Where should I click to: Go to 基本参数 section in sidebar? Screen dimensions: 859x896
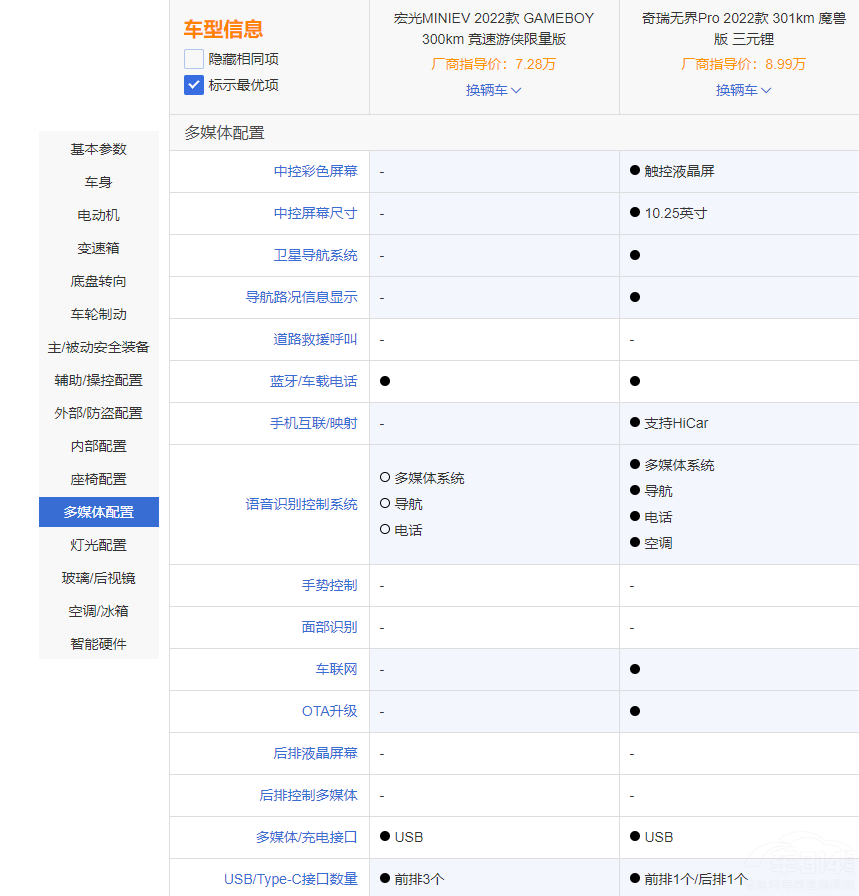[x=98, y=149]
